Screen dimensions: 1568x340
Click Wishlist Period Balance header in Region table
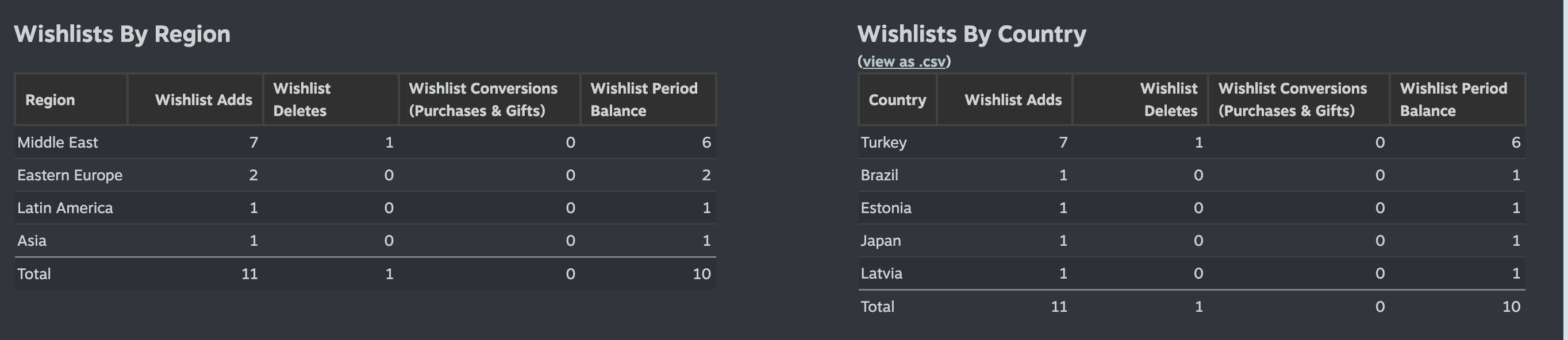(648, 100)
